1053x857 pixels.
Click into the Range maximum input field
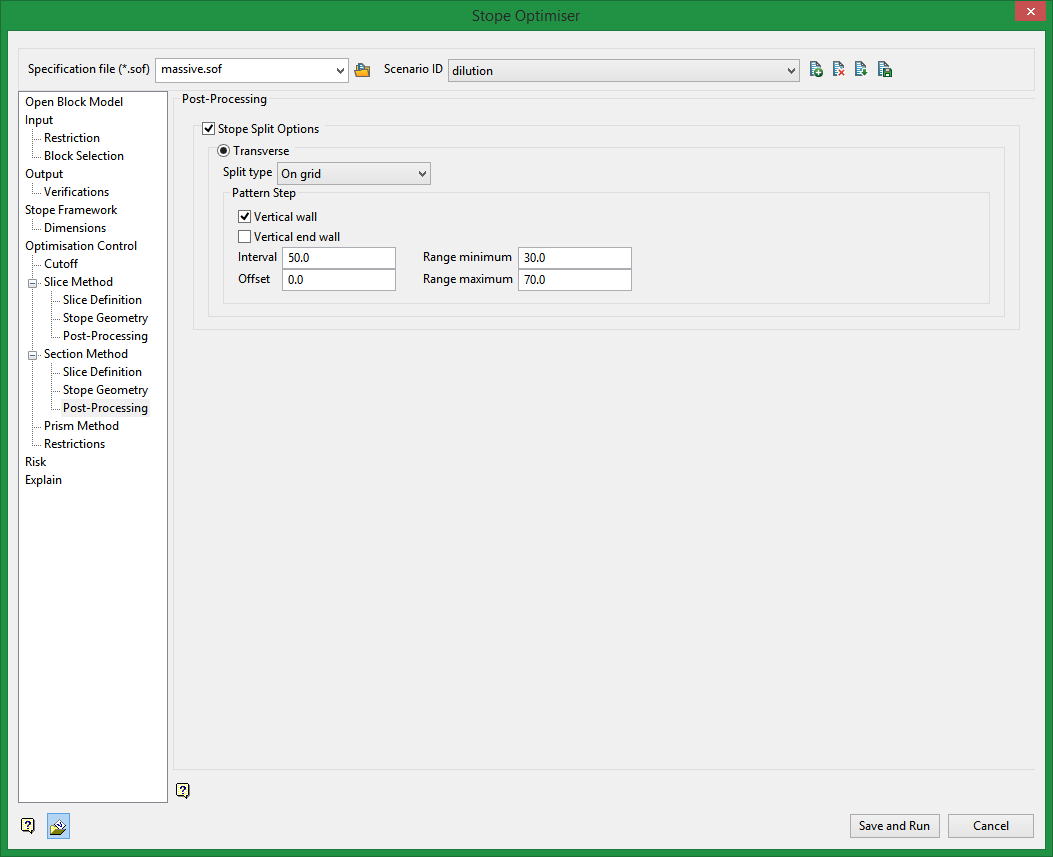(x=574, y=280)
